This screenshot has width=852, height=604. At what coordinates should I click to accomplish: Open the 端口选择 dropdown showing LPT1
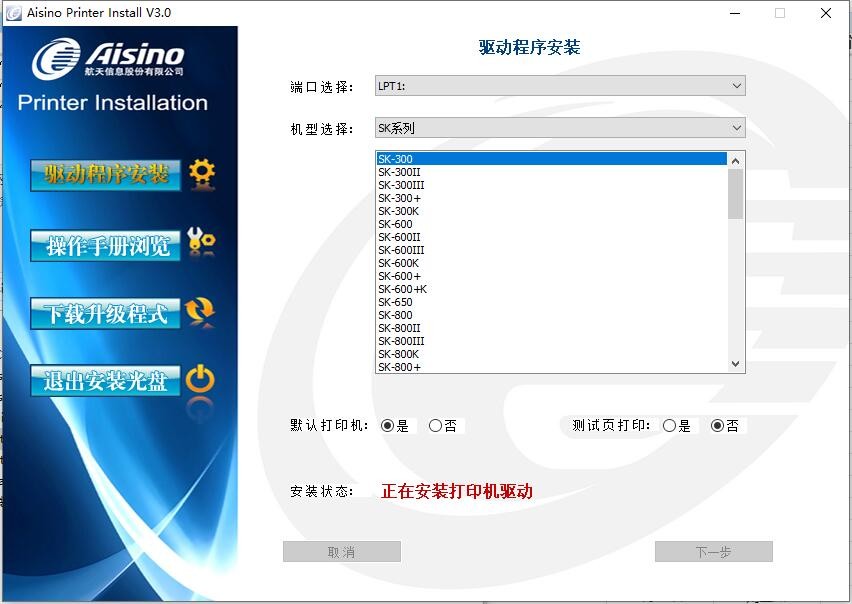point(560,85)
